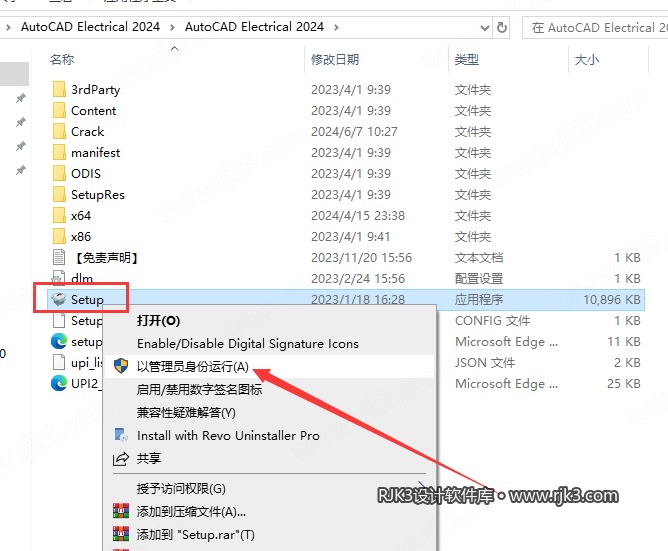Image resolution: width=668 pixels, height=551 pixels.
Task: Click second AutoCAD Electrical 2024 breadcrumb
Action: click(x=254, y=27)
